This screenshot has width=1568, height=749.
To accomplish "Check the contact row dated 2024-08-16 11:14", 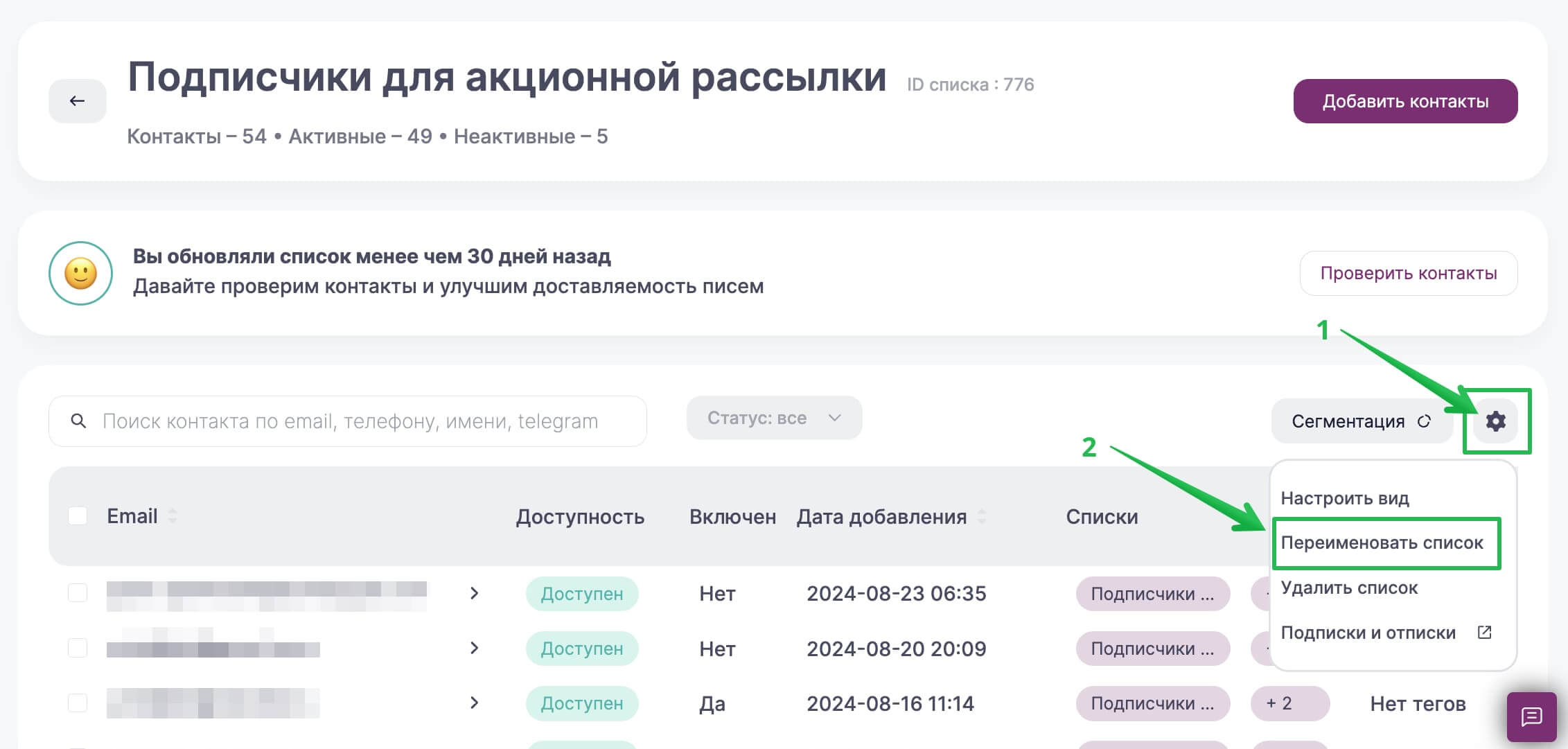I will coord(78,703).
